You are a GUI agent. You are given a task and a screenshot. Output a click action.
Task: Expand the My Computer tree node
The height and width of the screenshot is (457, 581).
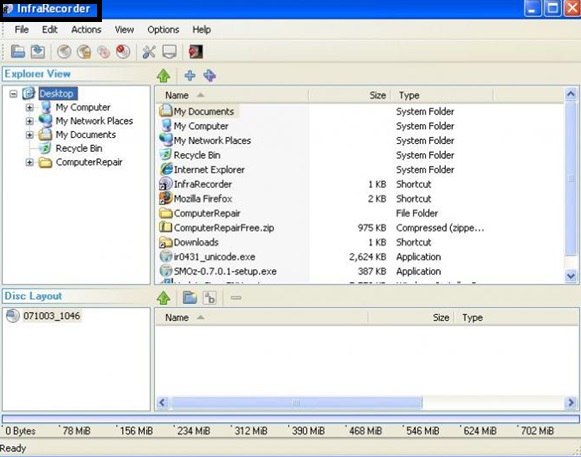point(30,107)
